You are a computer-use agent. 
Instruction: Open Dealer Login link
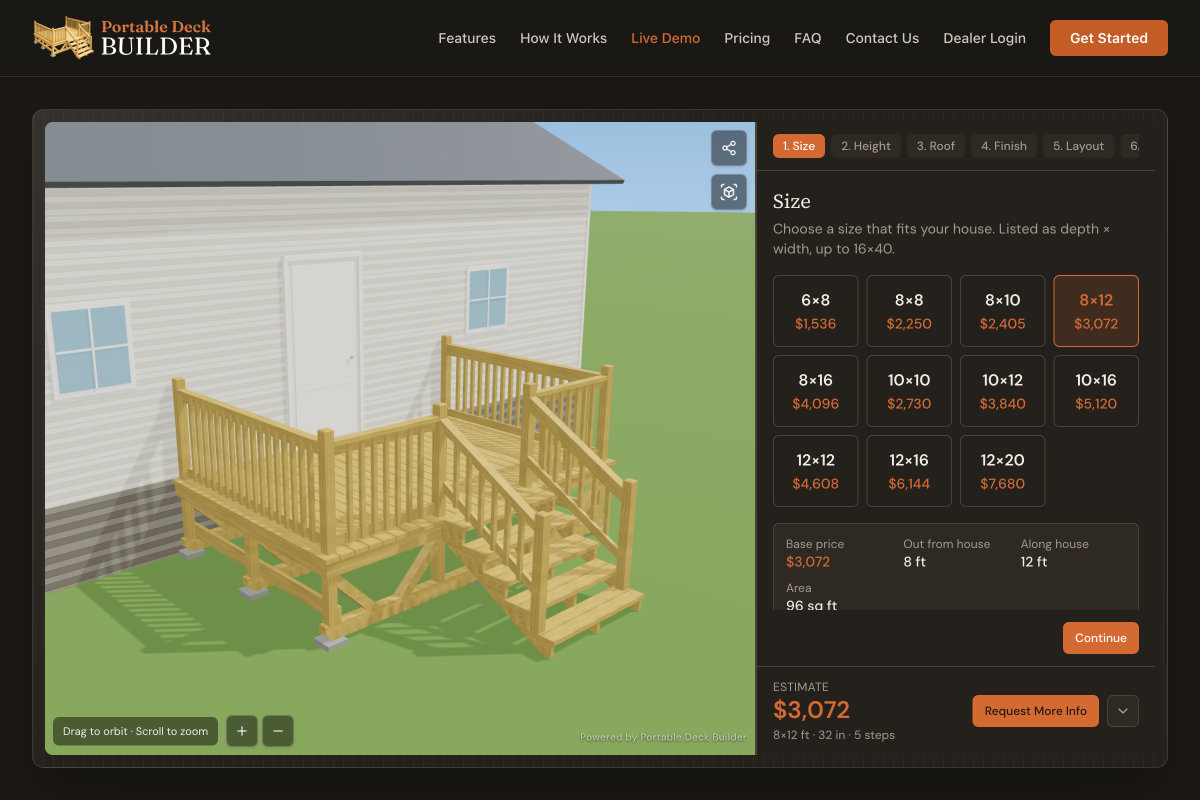pos(984,38)
